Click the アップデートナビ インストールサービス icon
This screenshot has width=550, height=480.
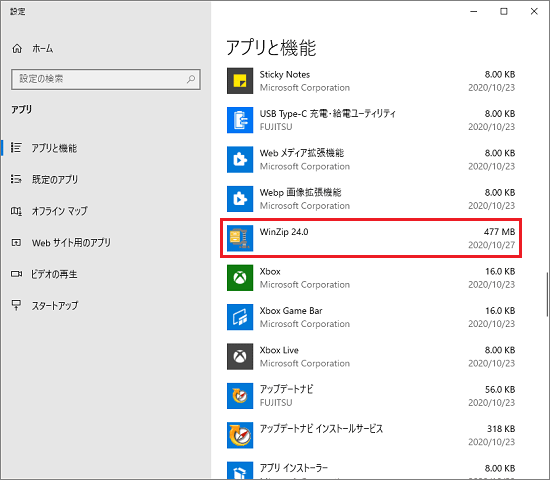240,435
